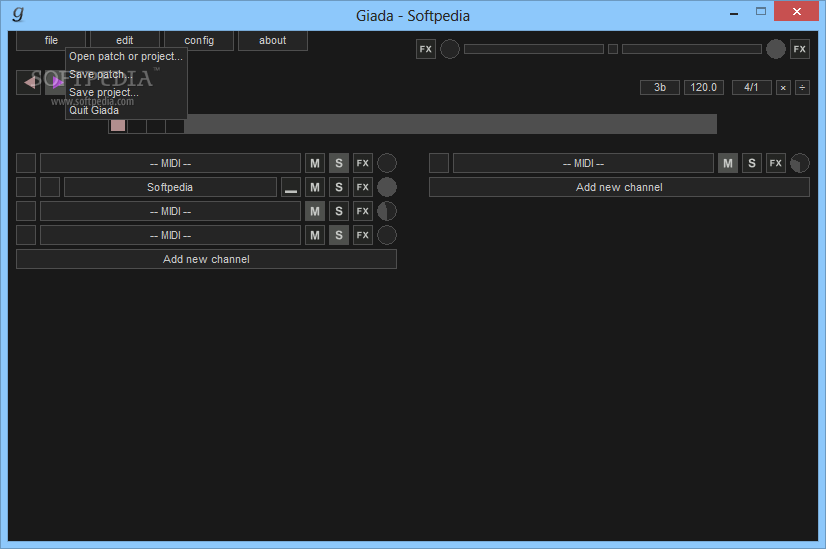Click the -- MIDI -- channel below Softpedia
This screenshot has height=549, width=826.
(170, 211)
